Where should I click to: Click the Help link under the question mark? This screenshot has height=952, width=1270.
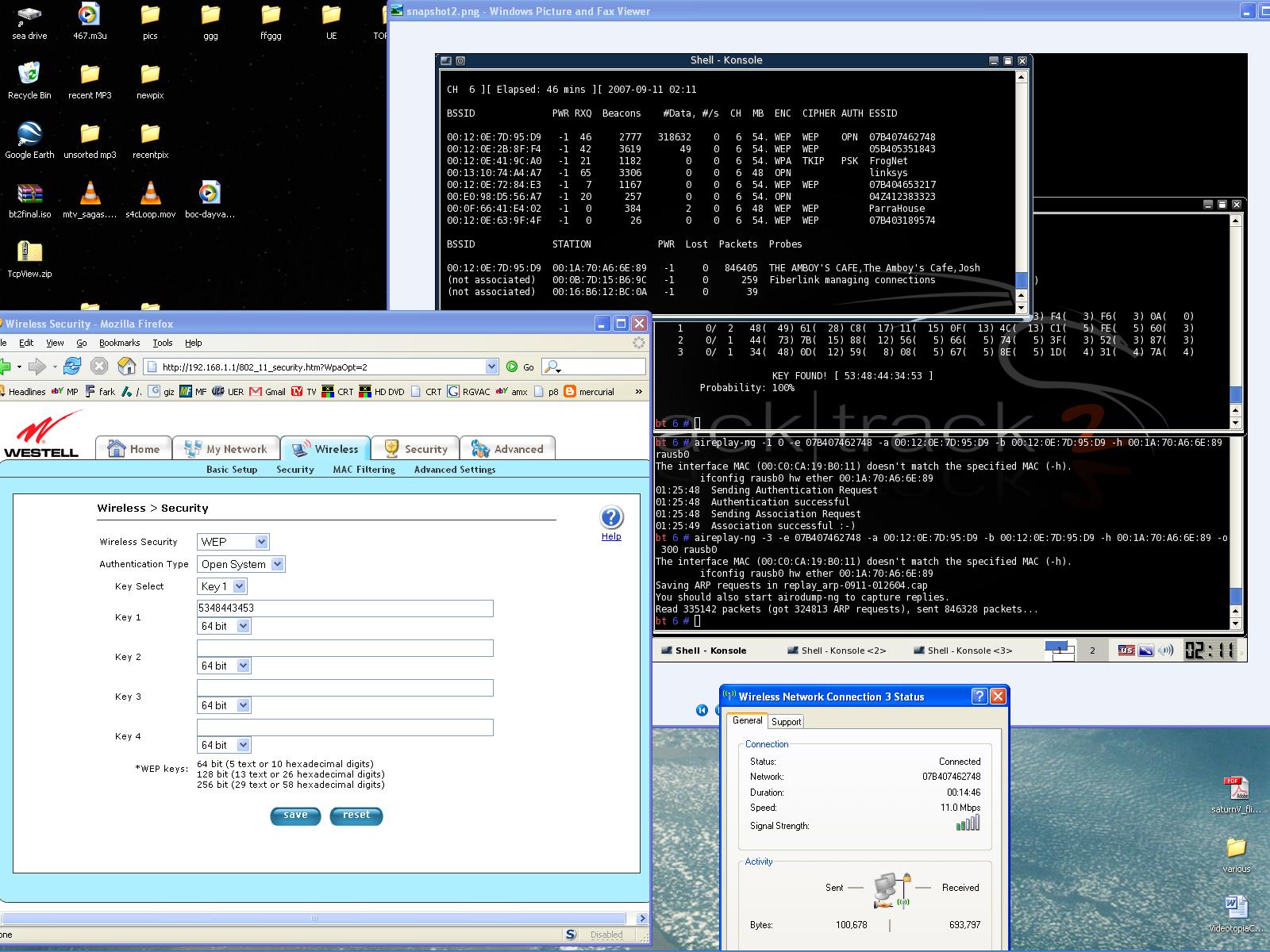click(611, 536)
